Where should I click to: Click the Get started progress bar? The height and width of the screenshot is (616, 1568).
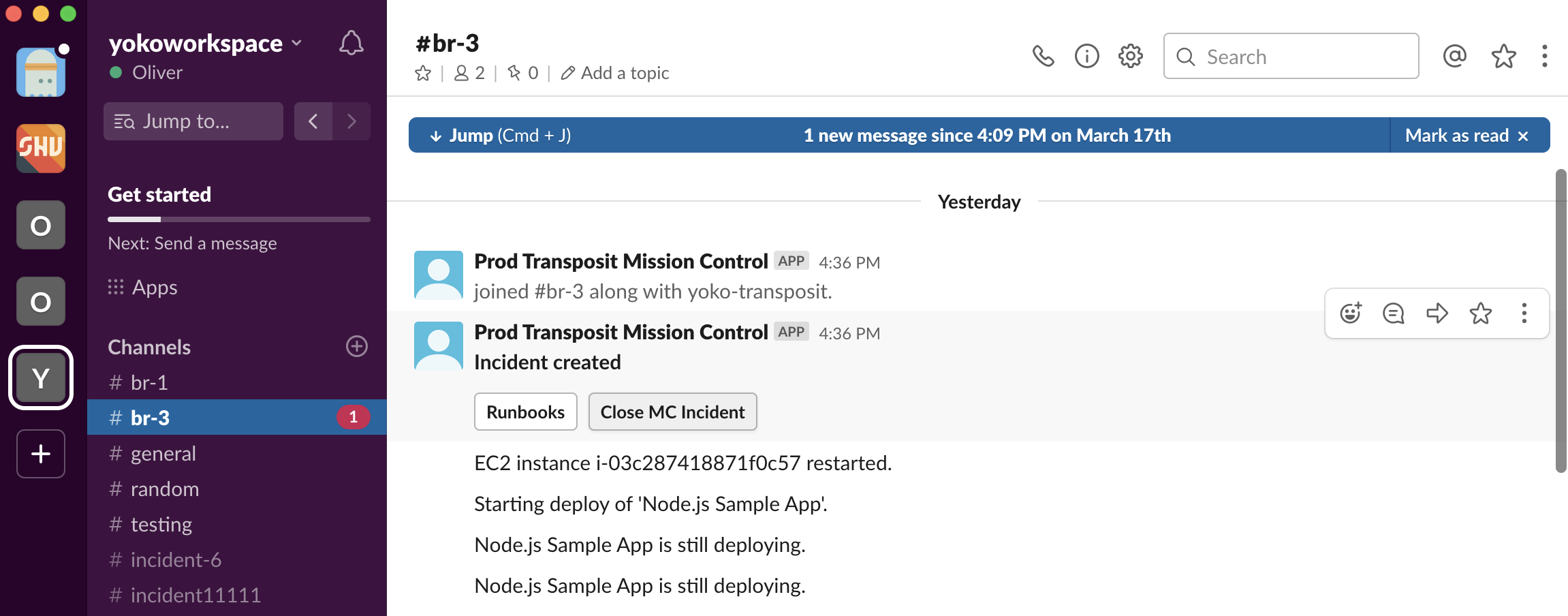click(238, 219)
